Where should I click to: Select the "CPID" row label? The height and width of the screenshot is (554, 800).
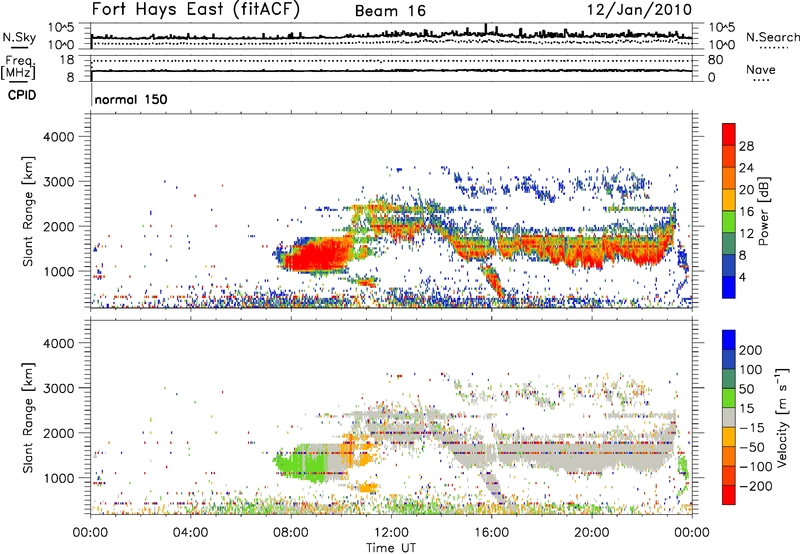[x=22, y=95]
